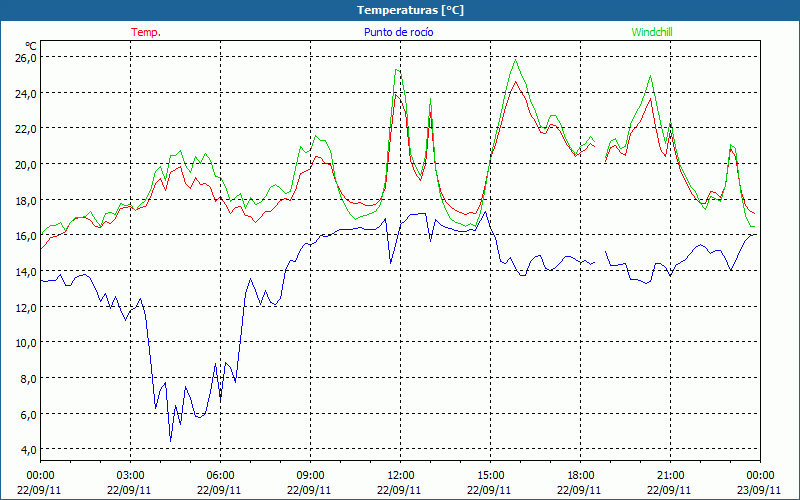
Task: Click the '00:00' time label for 22/09/11
Action: click(x=40, y=476)
